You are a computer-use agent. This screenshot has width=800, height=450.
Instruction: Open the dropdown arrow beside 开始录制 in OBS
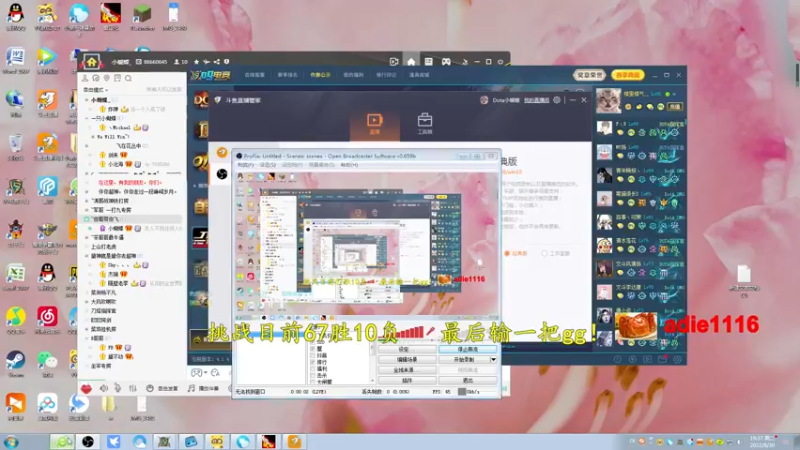pyautogui.click(x=493, y=360)
